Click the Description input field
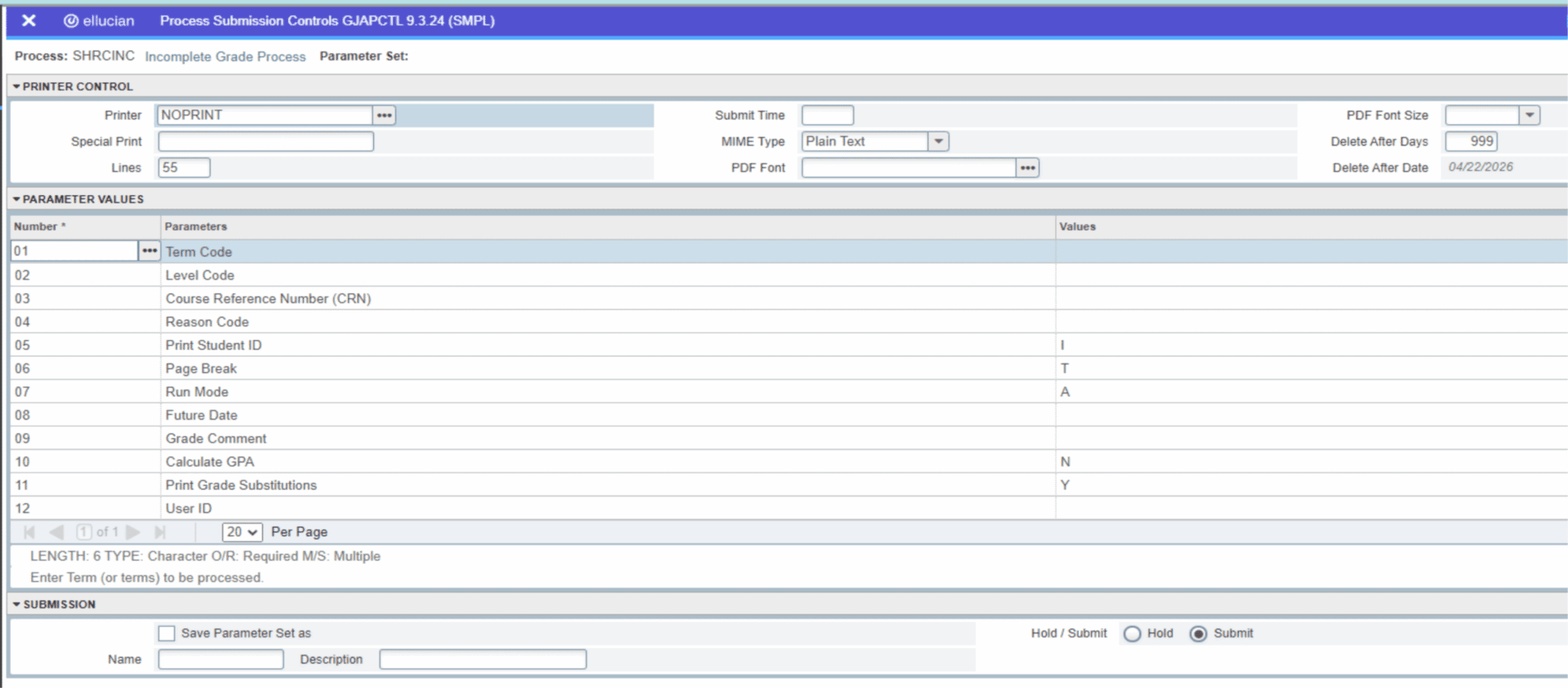The image size is (1568, 688). (x=482, y=659)
